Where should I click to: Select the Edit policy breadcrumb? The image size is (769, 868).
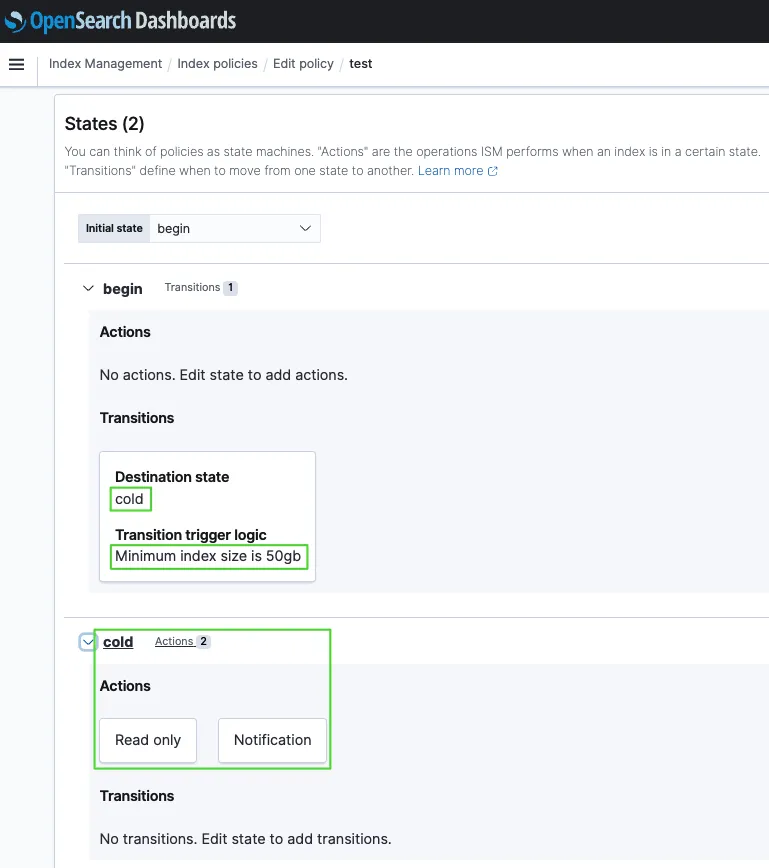(303, 64)
